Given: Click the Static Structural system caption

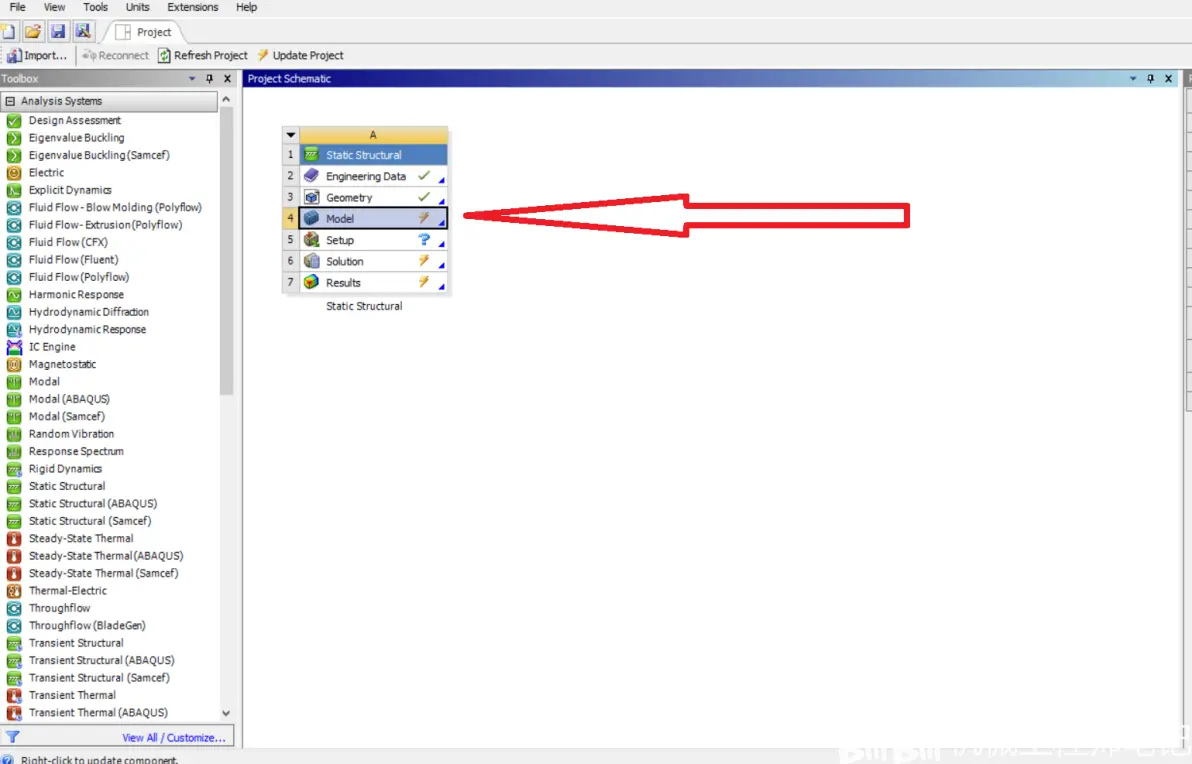Looking at the screenshot, I should coord(364,306).
